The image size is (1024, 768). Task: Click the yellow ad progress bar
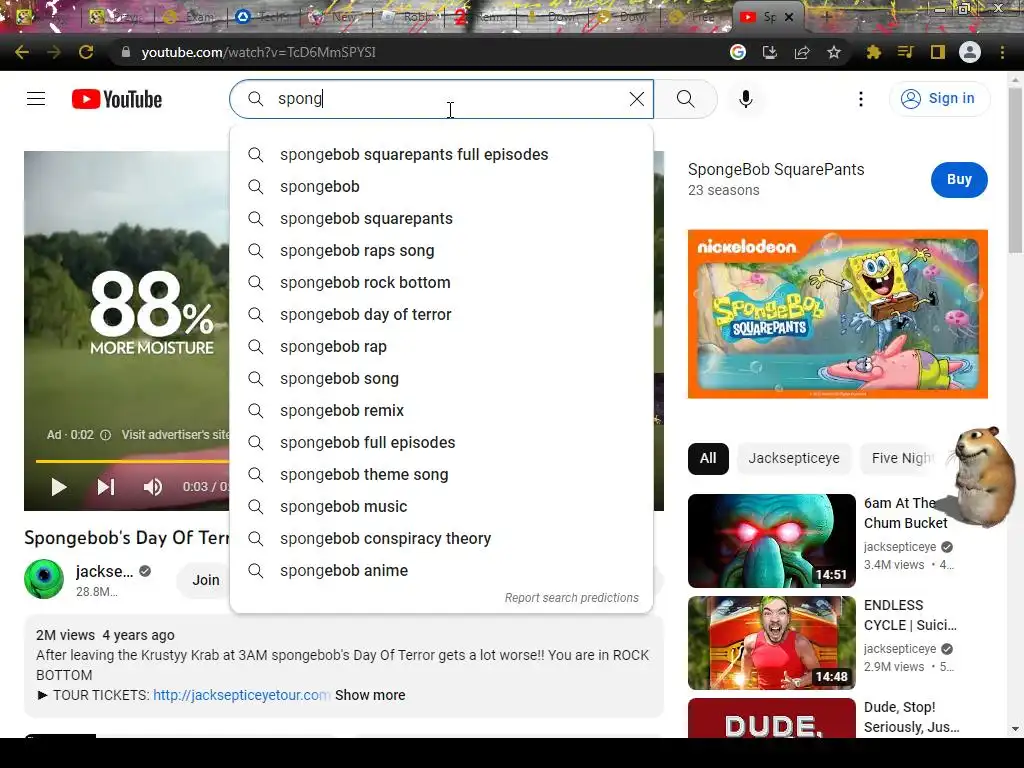(x=133, y=461)
